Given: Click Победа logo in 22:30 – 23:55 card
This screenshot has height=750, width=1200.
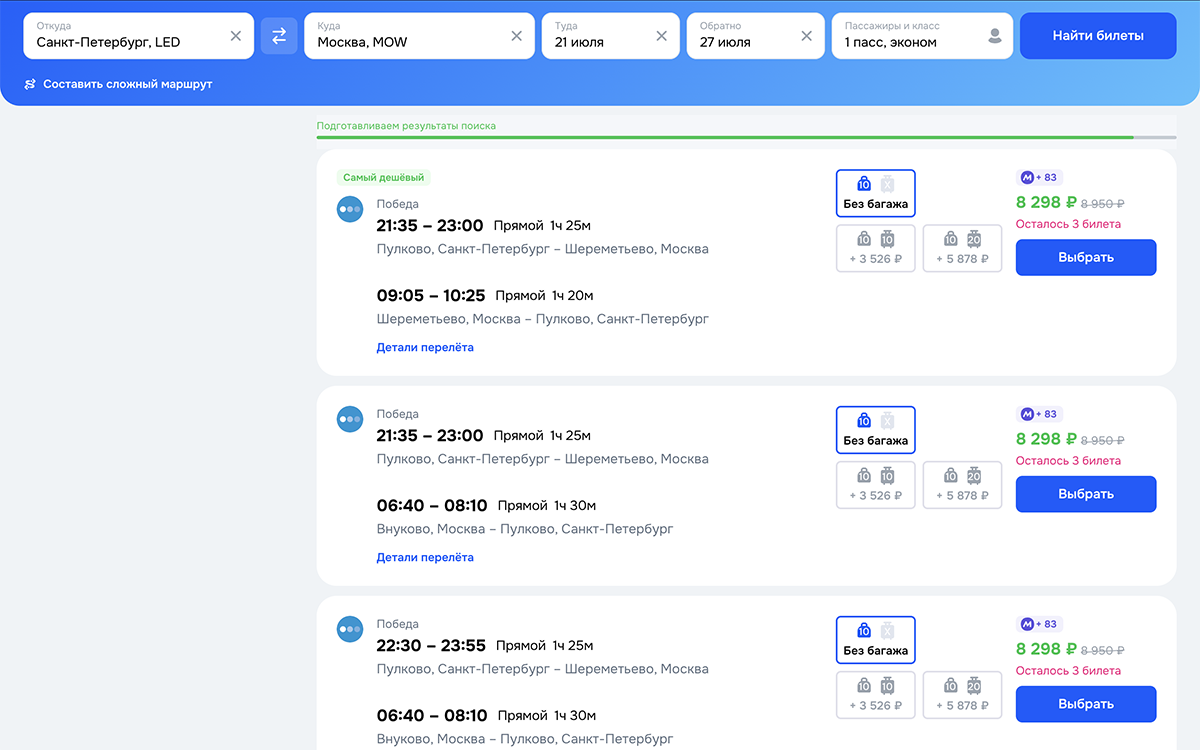Looking at the screenshot, I should [350, 630].
